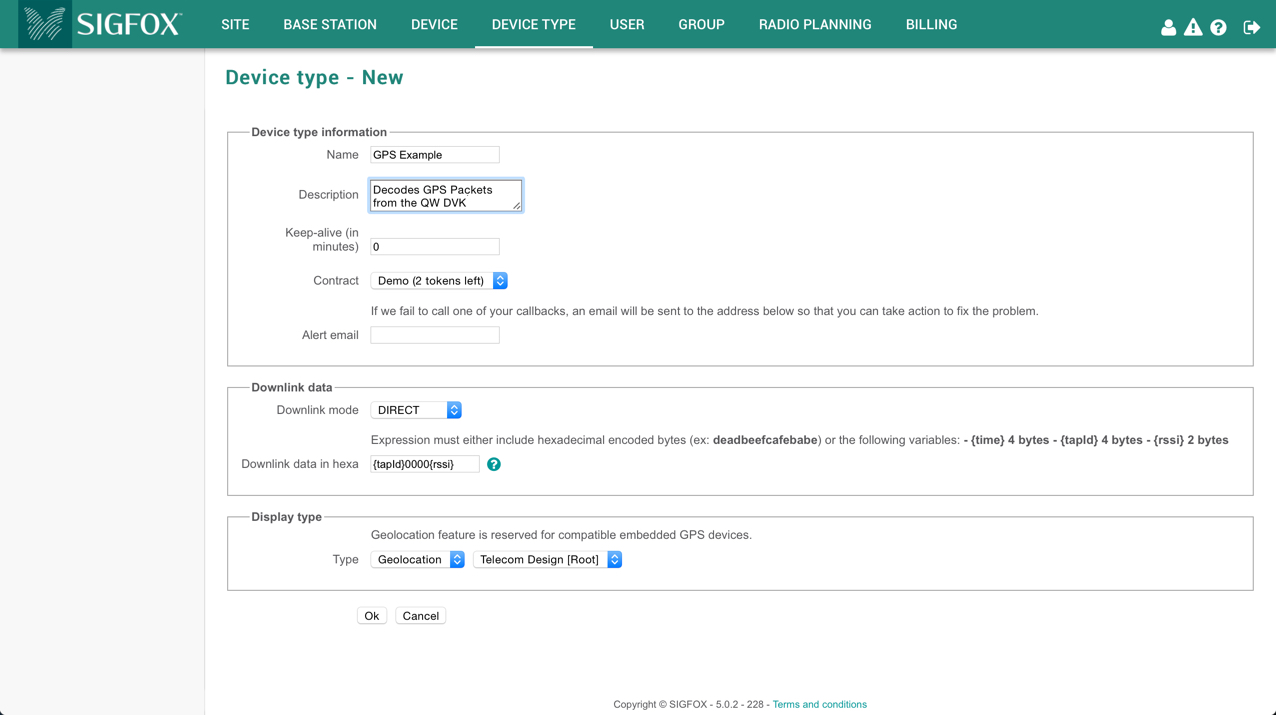Expand the Contract dropdown
Image resolution: width=1276 pixels, height=715 pixels.
point(439,281)
